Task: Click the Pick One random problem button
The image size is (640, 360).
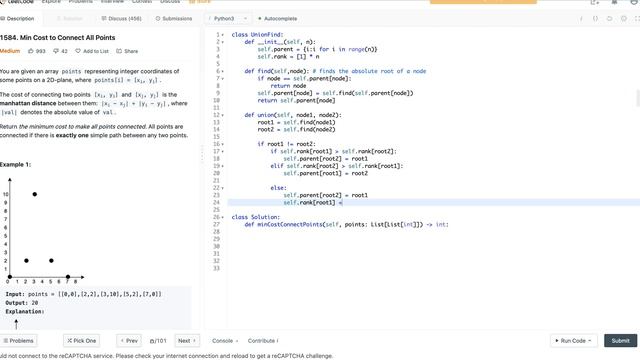Action: (x=82, y=341)
